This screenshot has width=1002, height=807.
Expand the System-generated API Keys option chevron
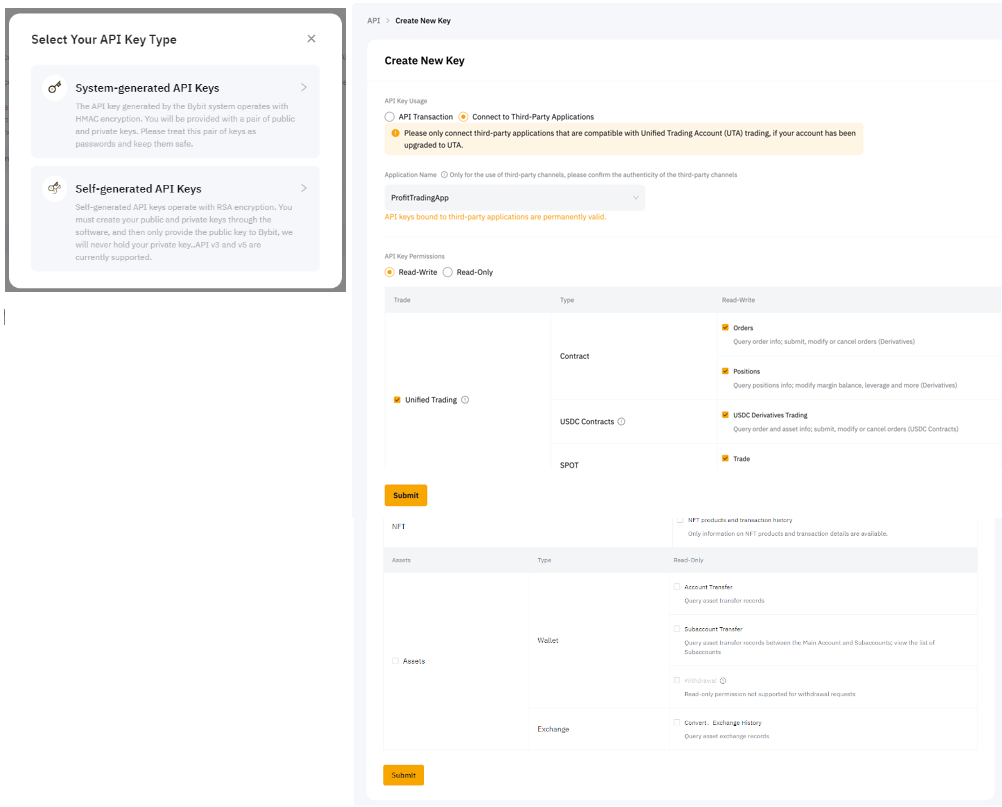(304, 88)
